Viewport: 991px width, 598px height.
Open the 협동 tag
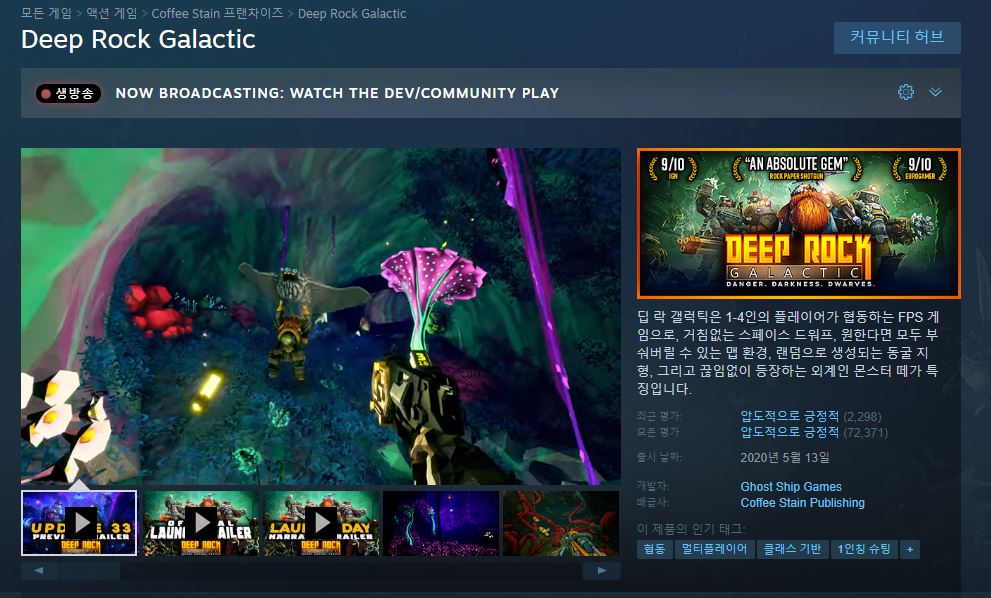coord(654,549)
